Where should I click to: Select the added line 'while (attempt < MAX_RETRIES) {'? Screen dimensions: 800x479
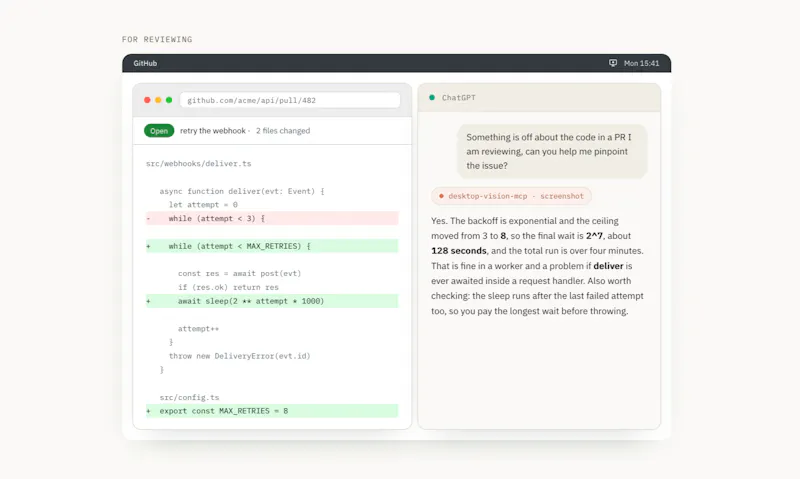point(272,246)
